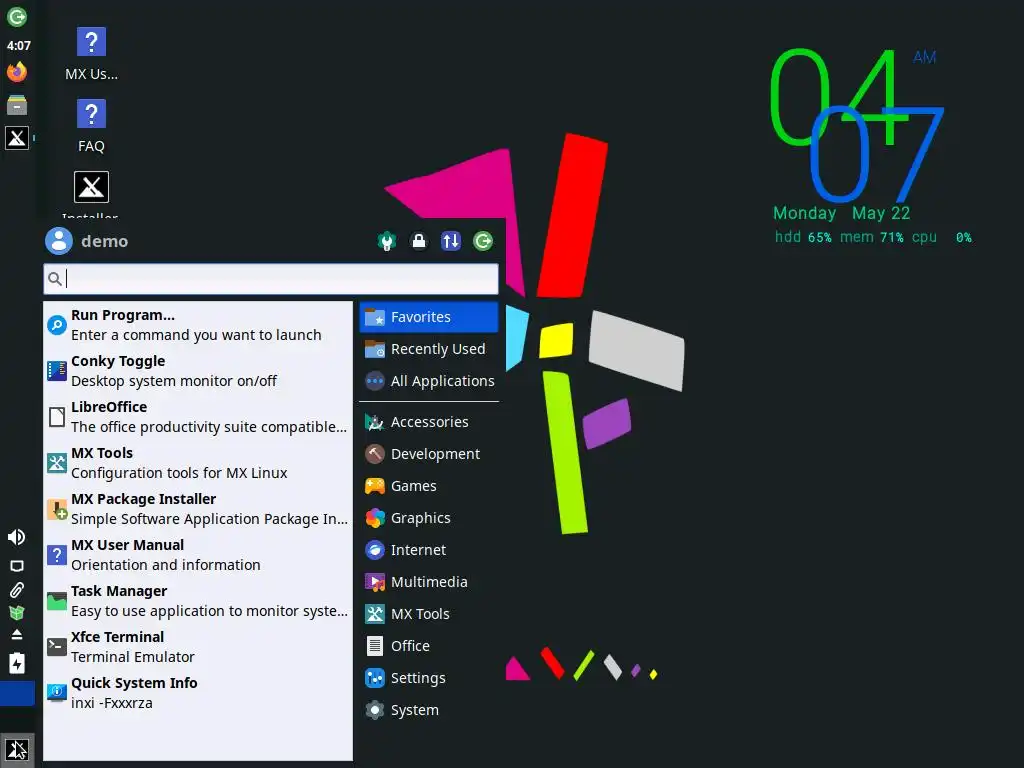Open Xfce Terminal
The width and height of the screenshot is (1024, 768).
coord(198,647)
